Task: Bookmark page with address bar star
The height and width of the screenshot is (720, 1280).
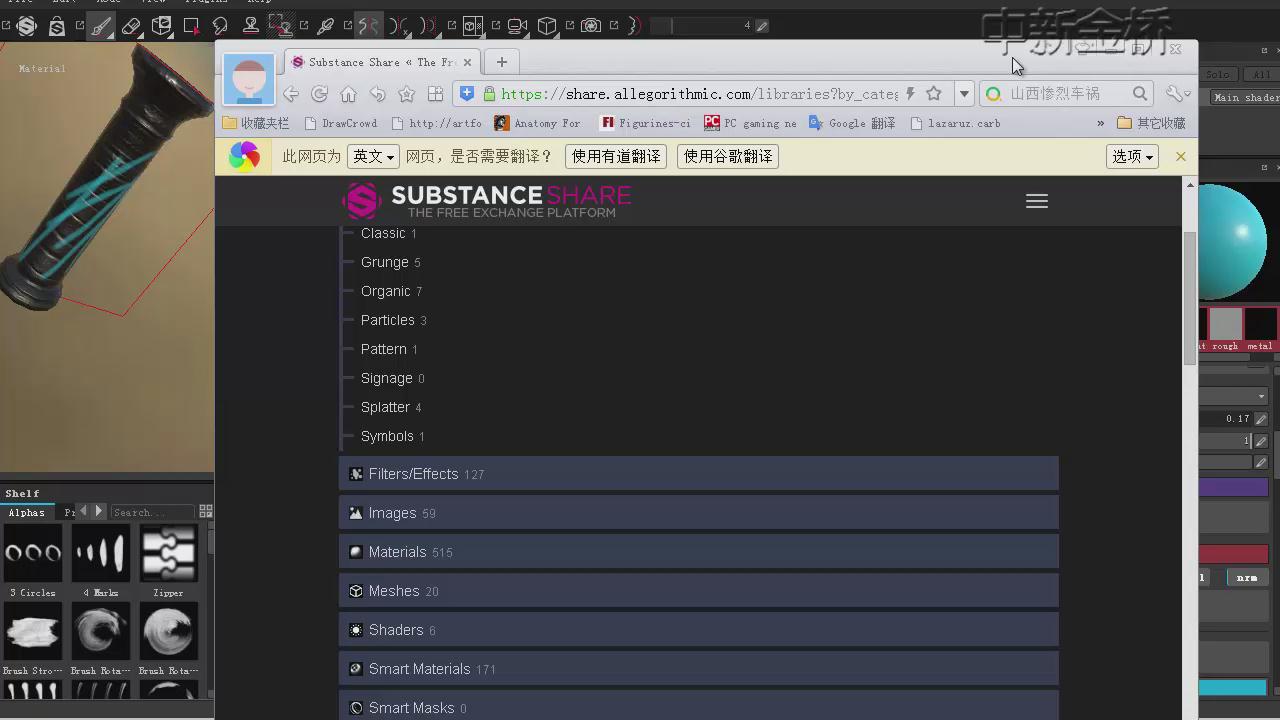Action: [x=934, y=94]
